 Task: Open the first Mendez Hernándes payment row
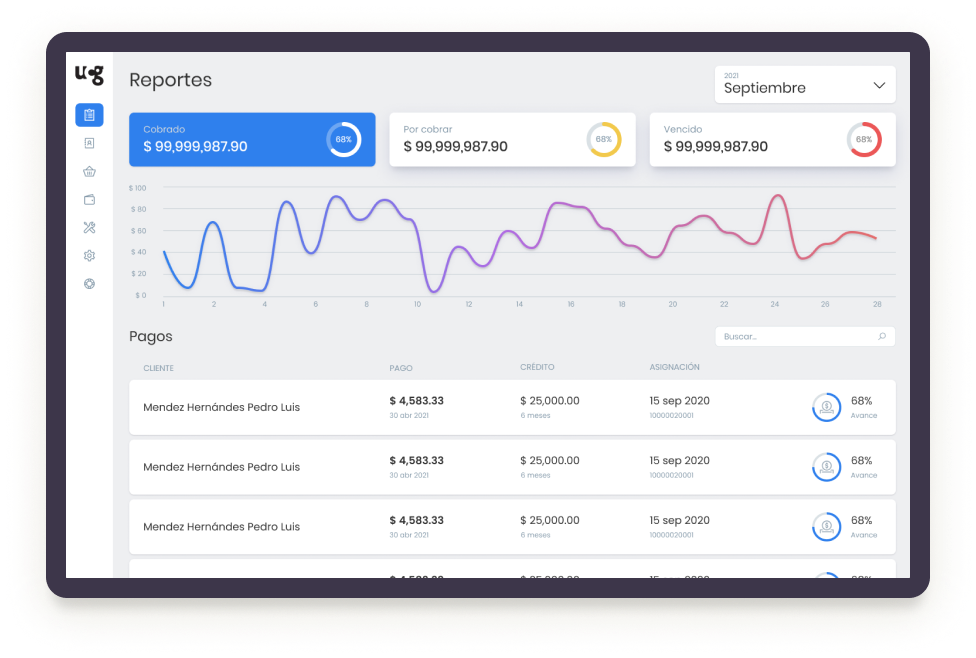point(511,407)
